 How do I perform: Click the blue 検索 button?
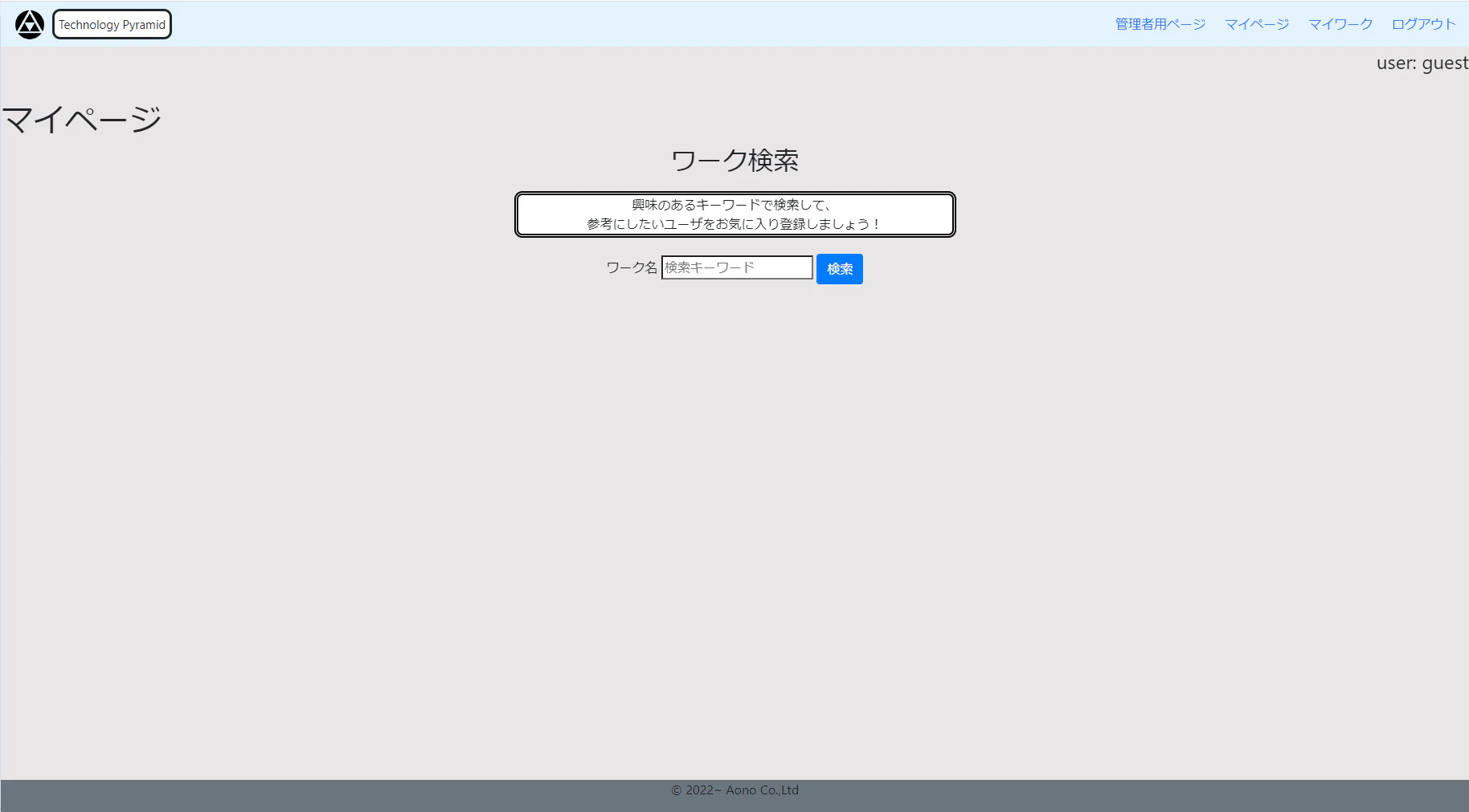840,269
